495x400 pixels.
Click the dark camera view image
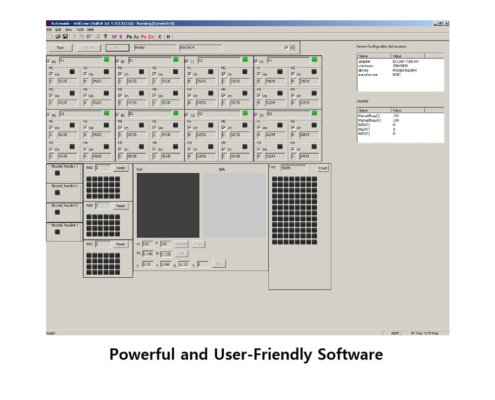pos(168,205)
